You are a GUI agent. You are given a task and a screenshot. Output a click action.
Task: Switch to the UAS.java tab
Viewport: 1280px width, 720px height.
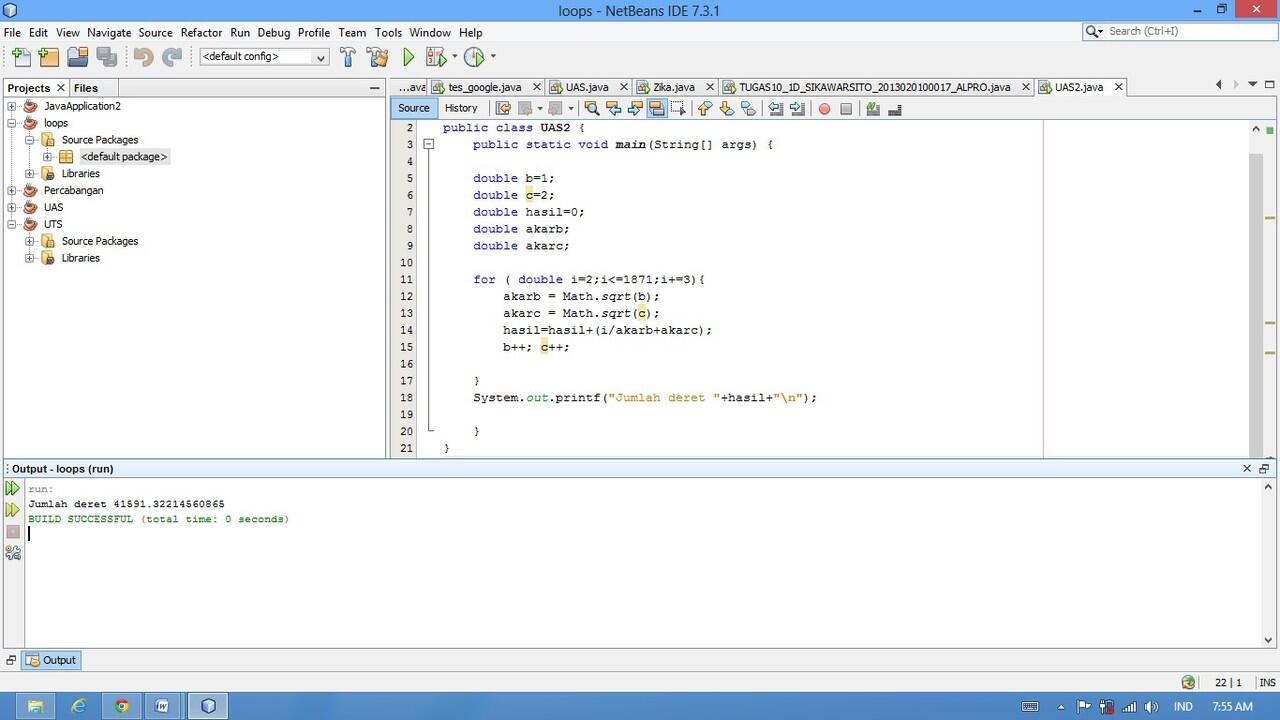[587, 87]
